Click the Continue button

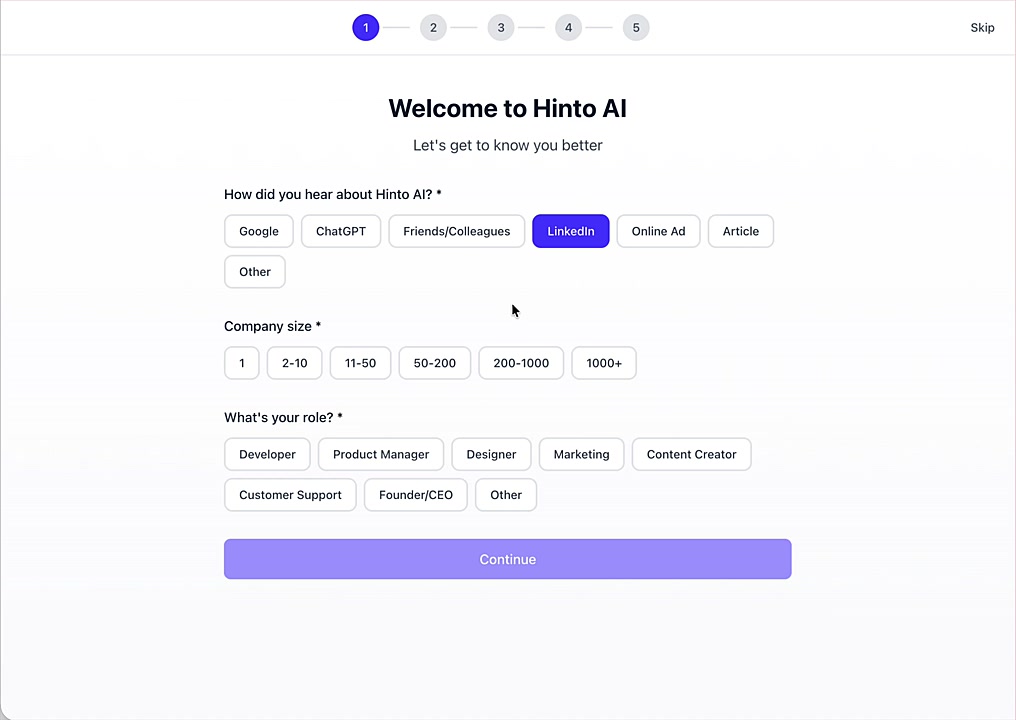coord(507,559)
